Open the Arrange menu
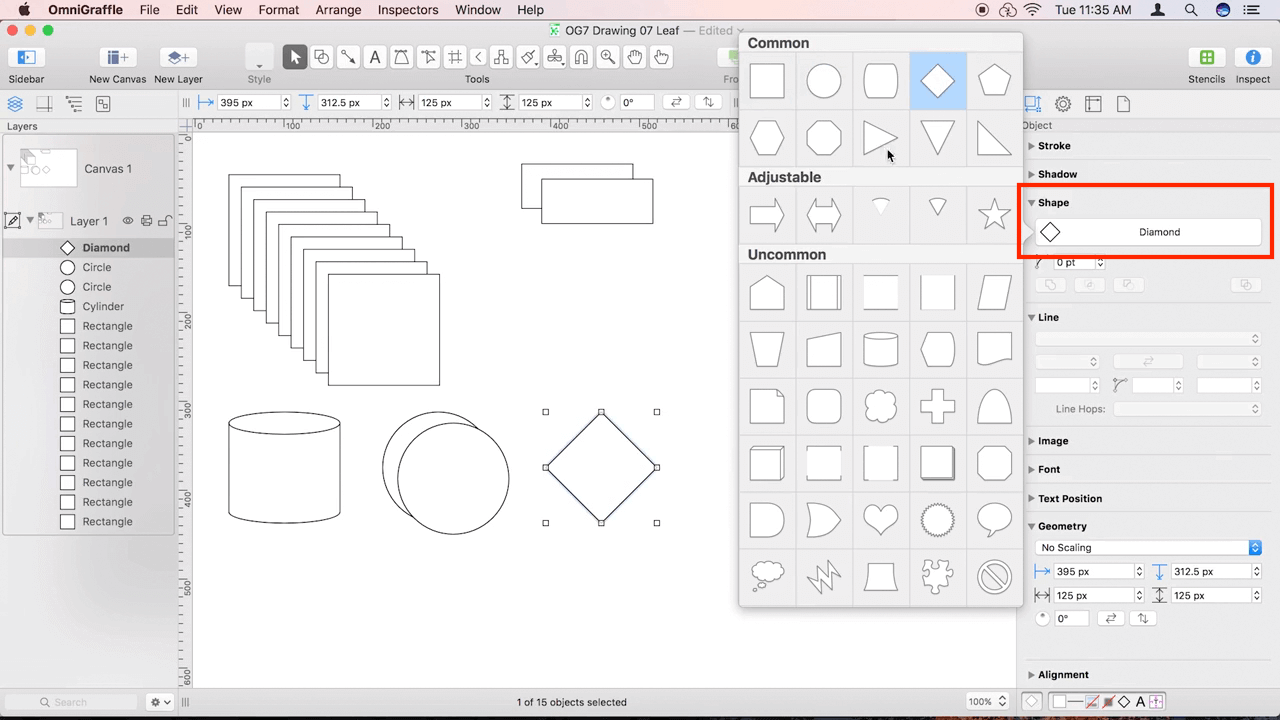The width and height of the screenshot is (1280, 720). click(x=338, y=10)
